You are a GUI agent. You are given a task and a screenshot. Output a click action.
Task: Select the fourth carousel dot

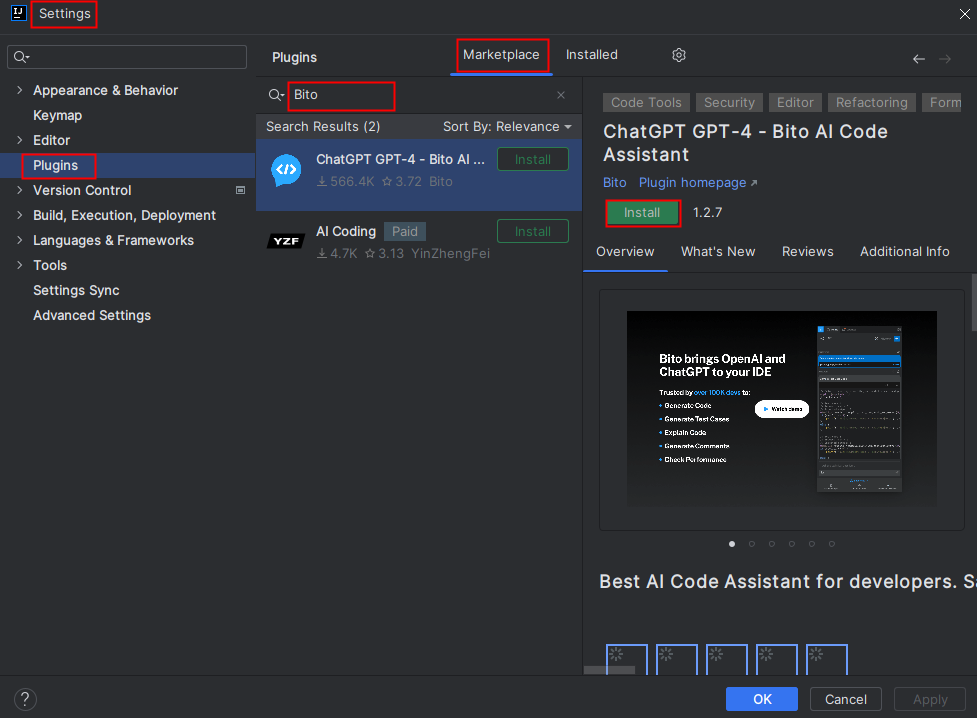(x=792, y=544)
